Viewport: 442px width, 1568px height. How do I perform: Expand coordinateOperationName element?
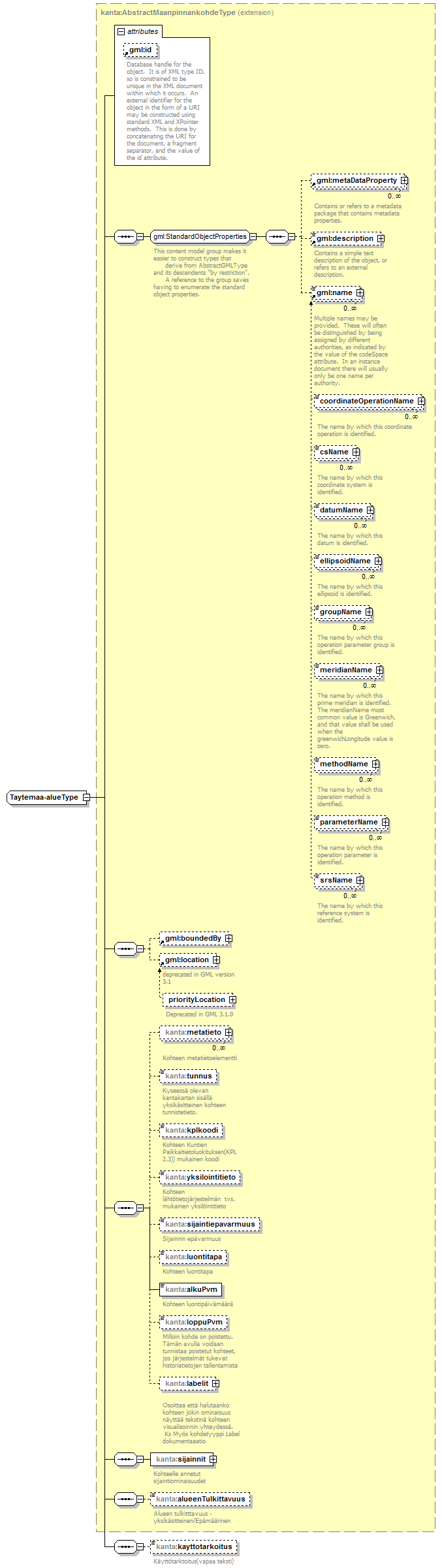pyautogui.click(x=421, y=401)
